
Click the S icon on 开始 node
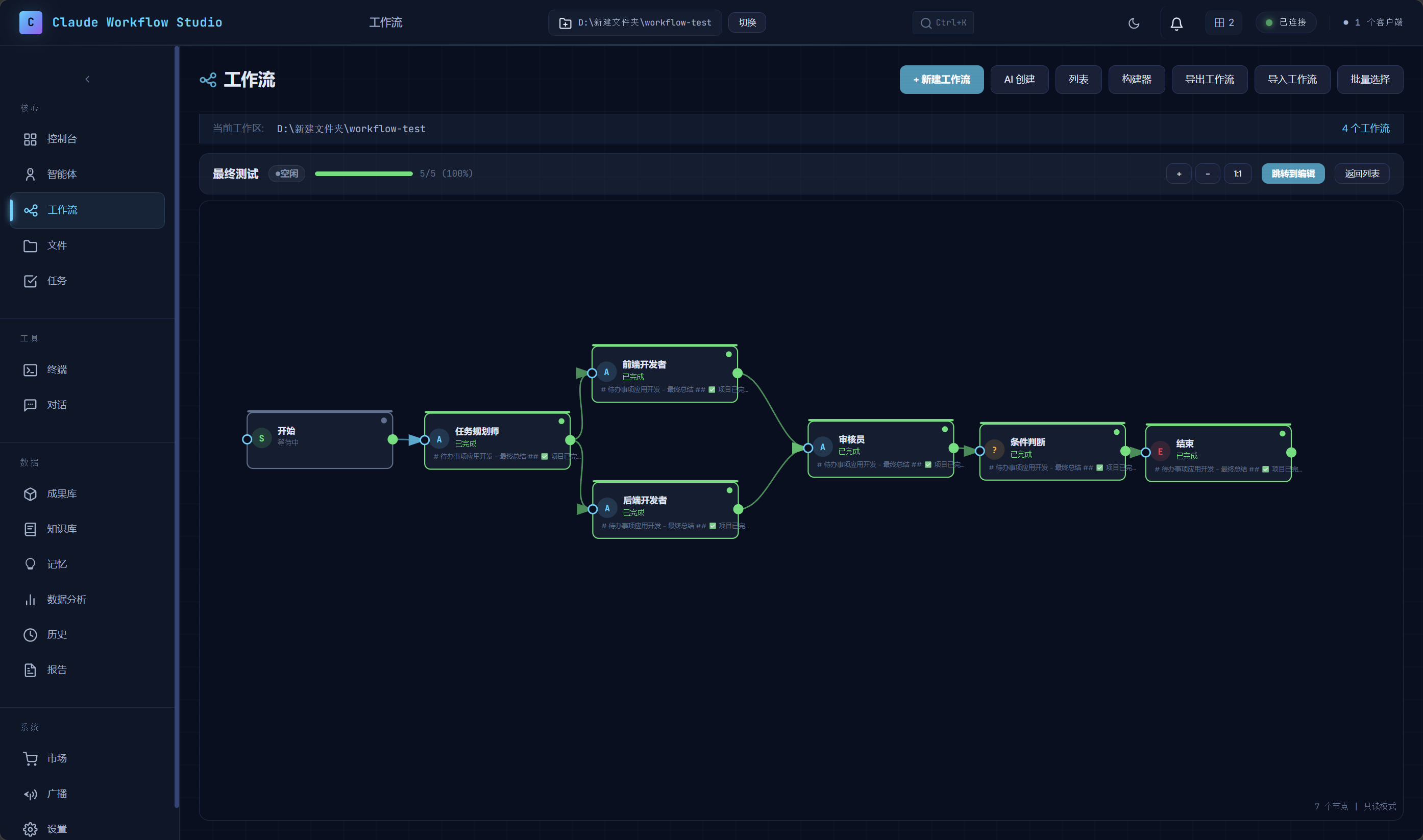(261, 439)
